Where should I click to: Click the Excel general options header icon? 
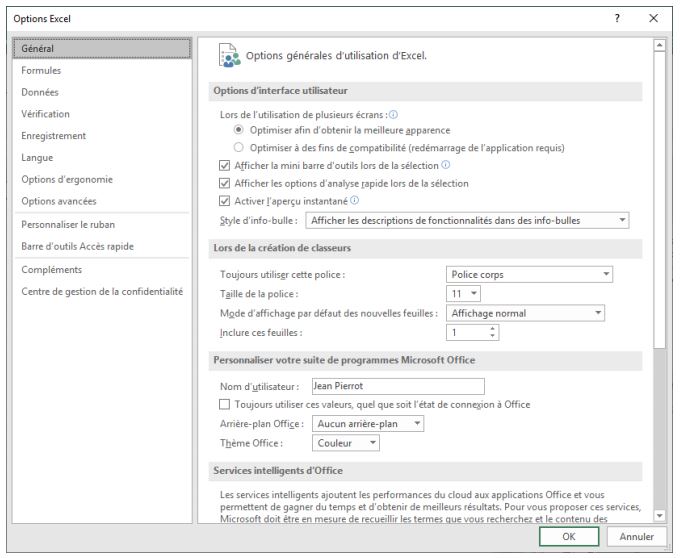pyautogui.click(x=227, y=55)
